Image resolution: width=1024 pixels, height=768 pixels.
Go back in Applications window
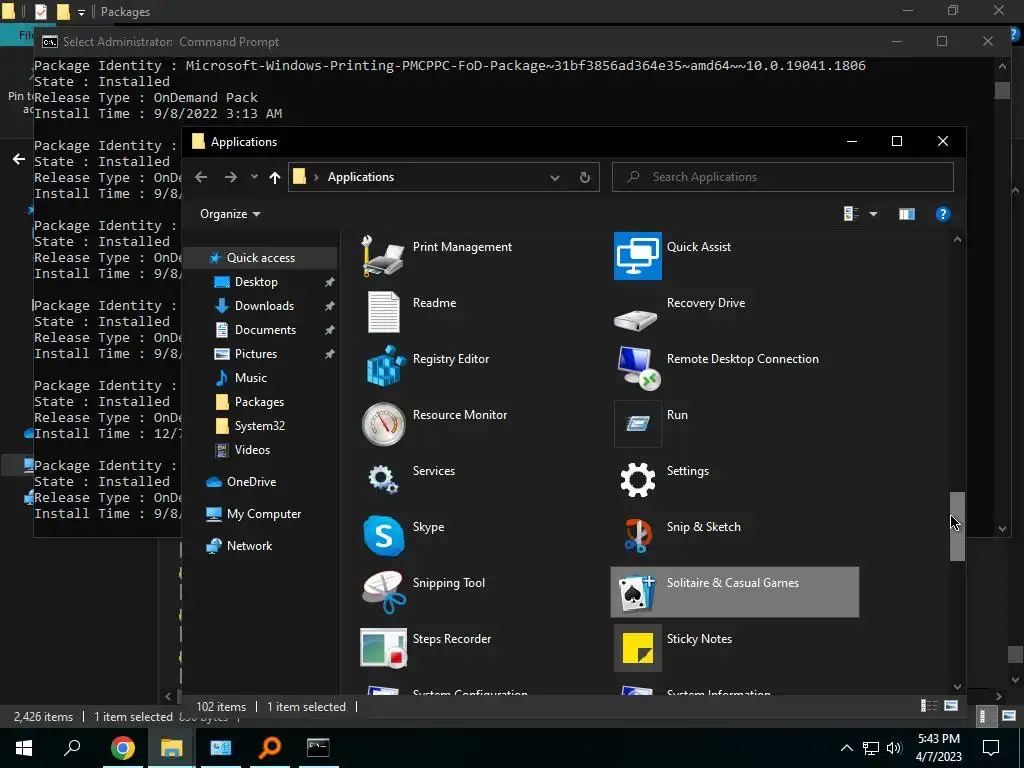(x=201, y=177)
